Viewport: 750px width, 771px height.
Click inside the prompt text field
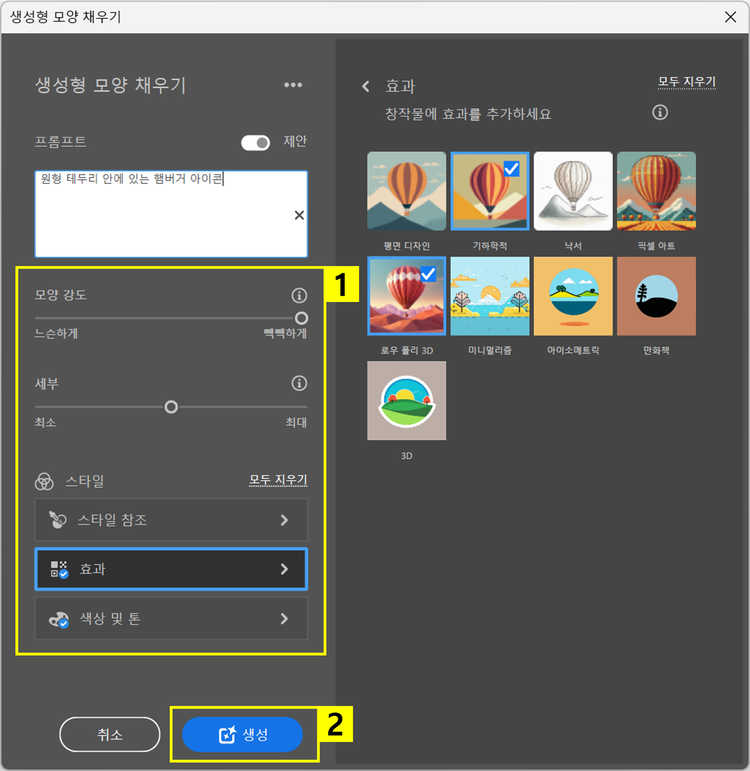[x=171, y=214]
